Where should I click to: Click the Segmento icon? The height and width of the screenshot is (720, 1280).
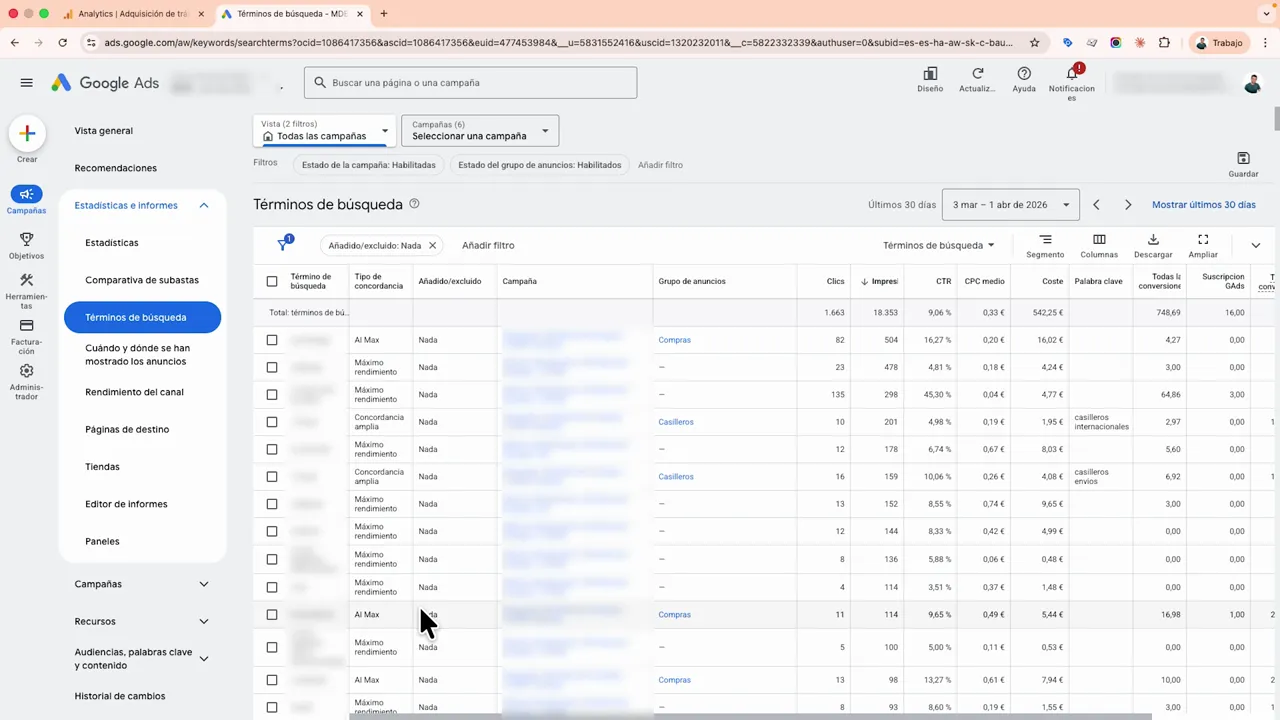coord(1045,240)
